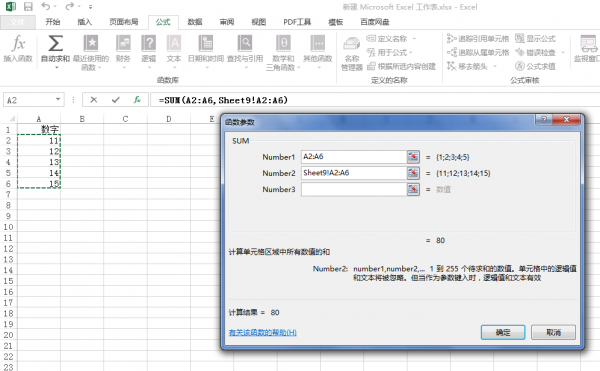
Task: Switch to the Data (数据) tab
Action: click(x=195, y=22)
